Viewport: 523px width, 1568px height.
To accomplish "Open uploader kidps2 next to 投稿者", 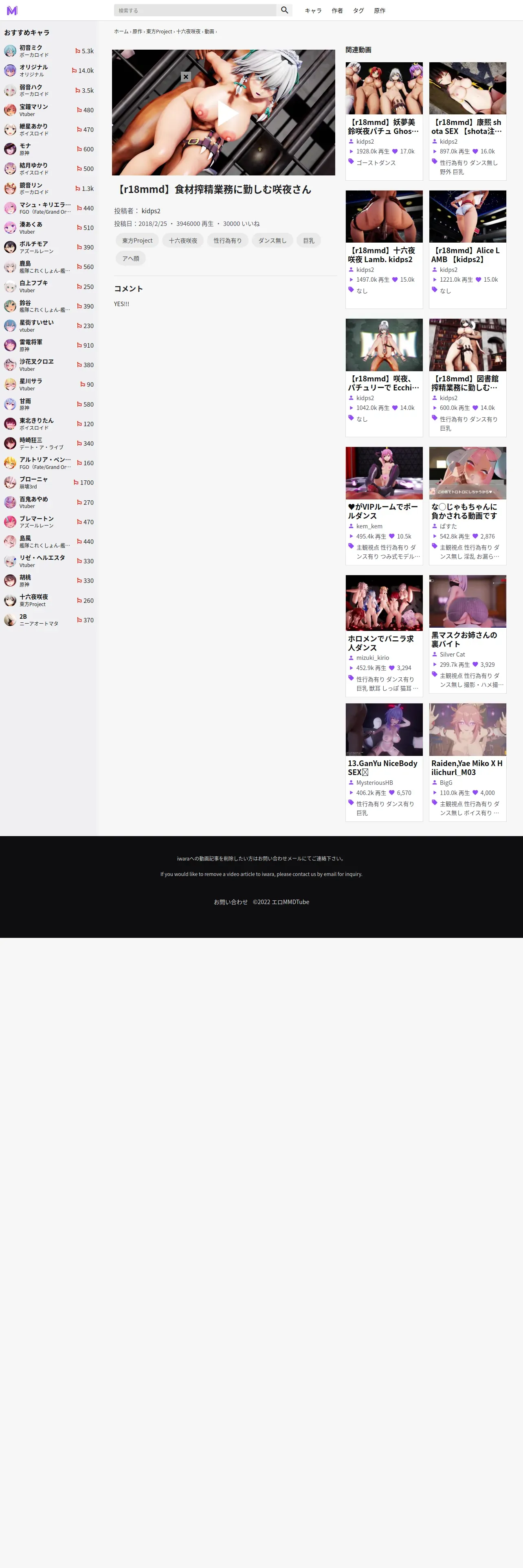I will point(151,210).
